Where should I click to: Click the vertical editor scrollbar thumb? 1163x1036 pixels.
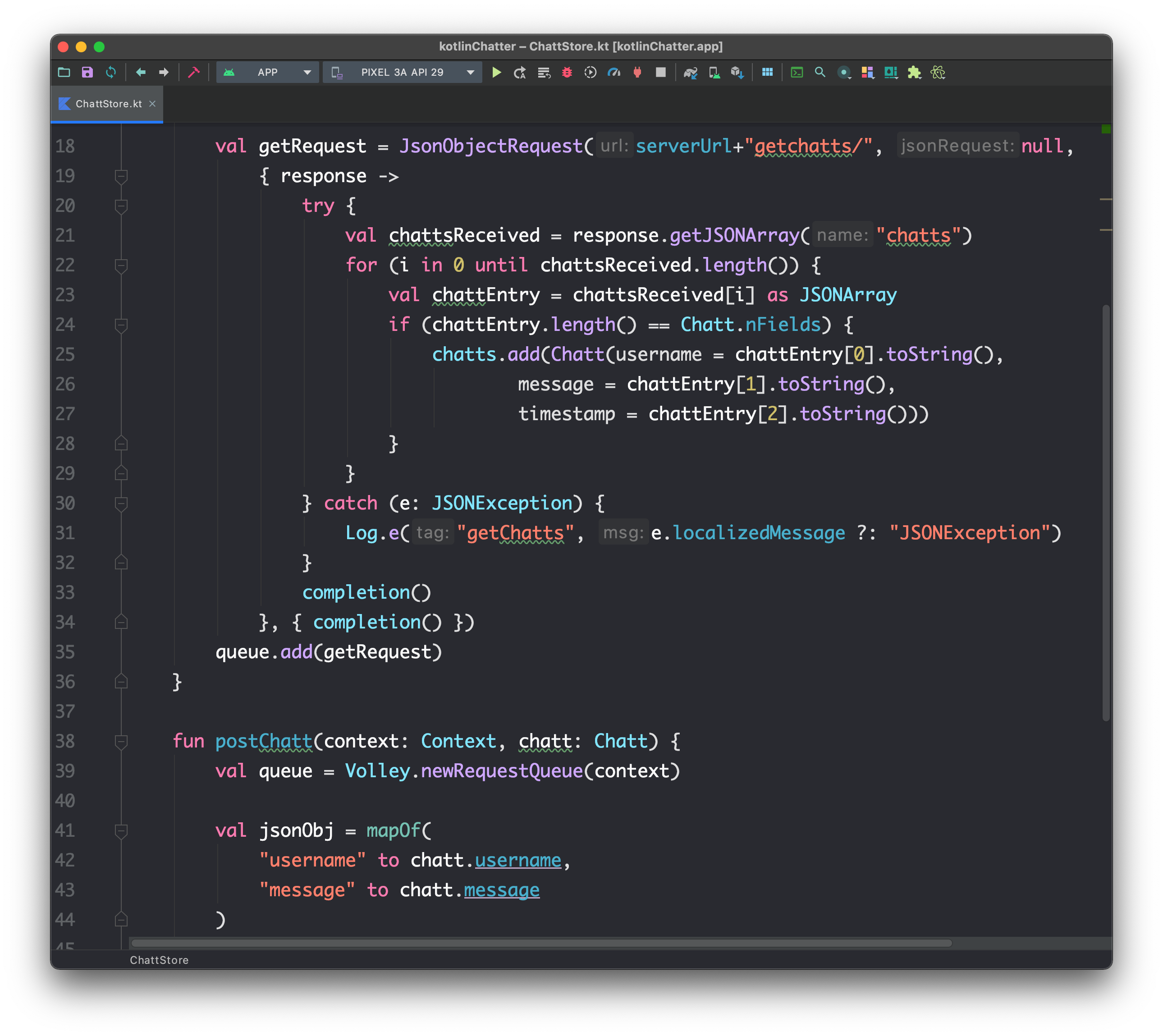point(1105,512)
